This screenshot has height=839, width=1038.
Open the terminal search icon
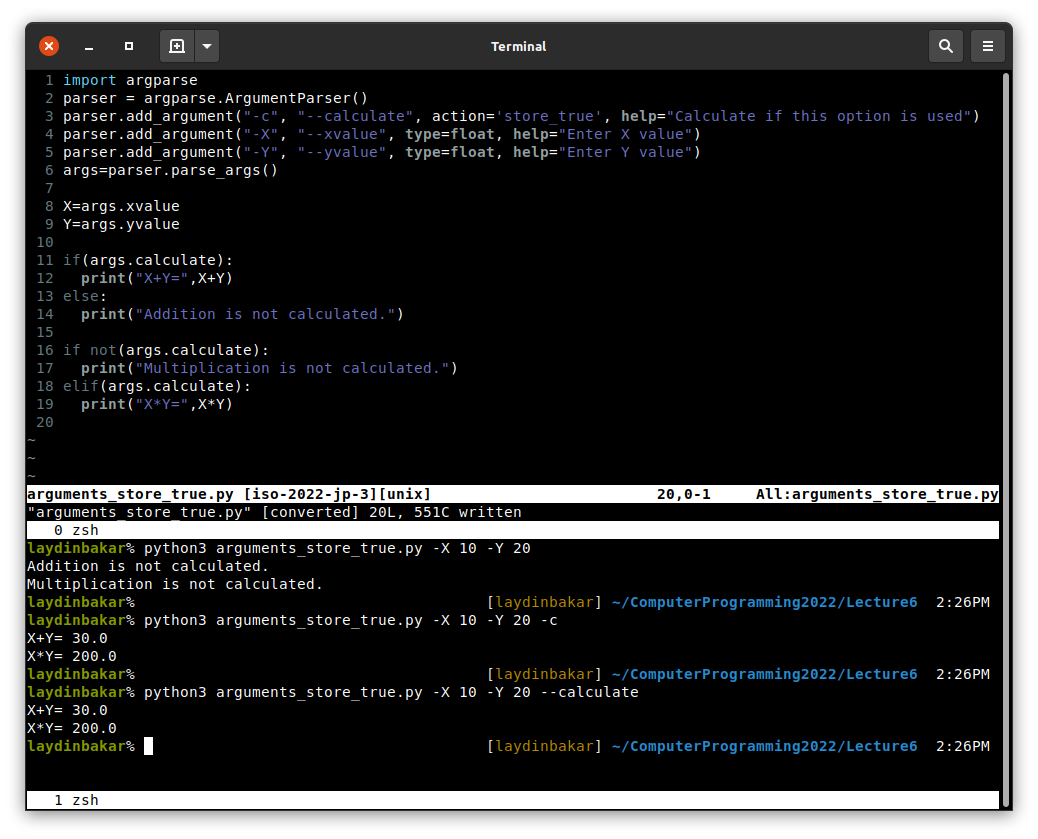[945, 46]
